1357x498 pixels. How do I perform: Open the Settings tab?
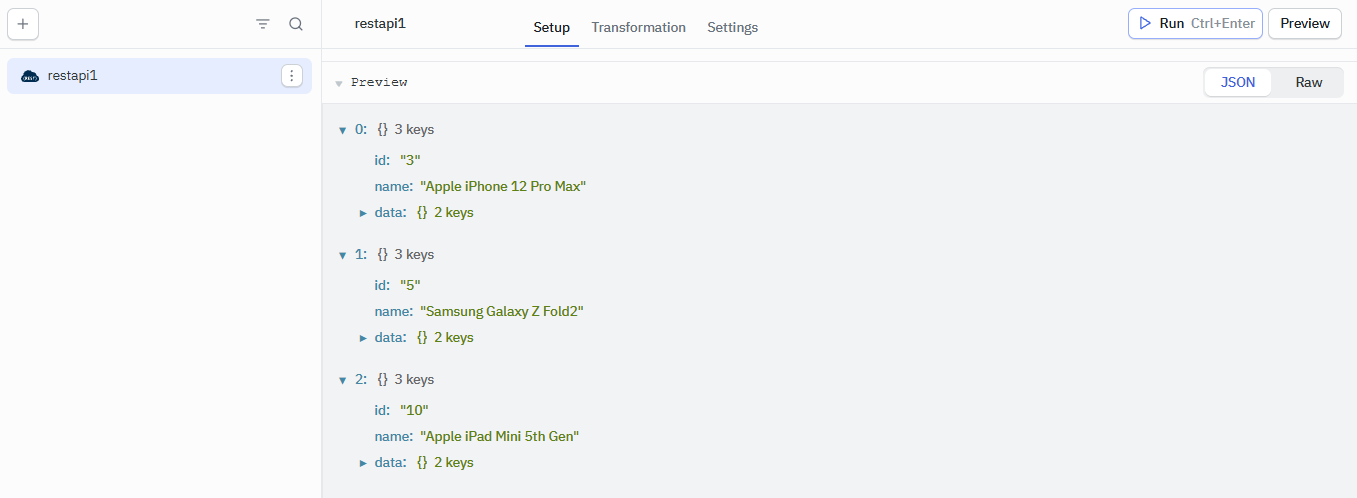click(x=732, y=27)
